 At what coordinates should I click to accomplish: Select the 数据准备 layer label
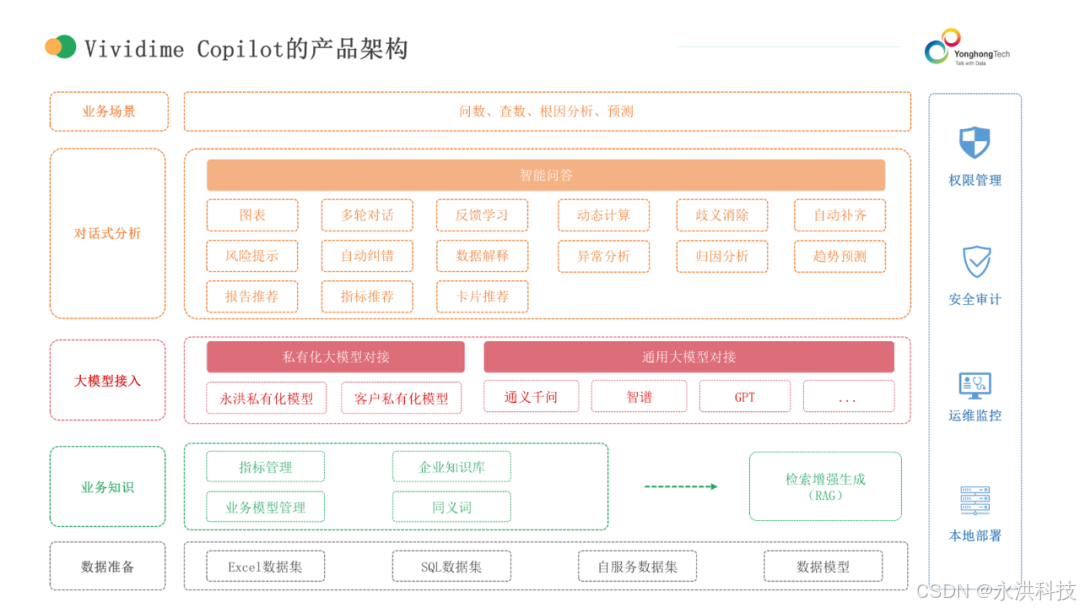[107, 567]
